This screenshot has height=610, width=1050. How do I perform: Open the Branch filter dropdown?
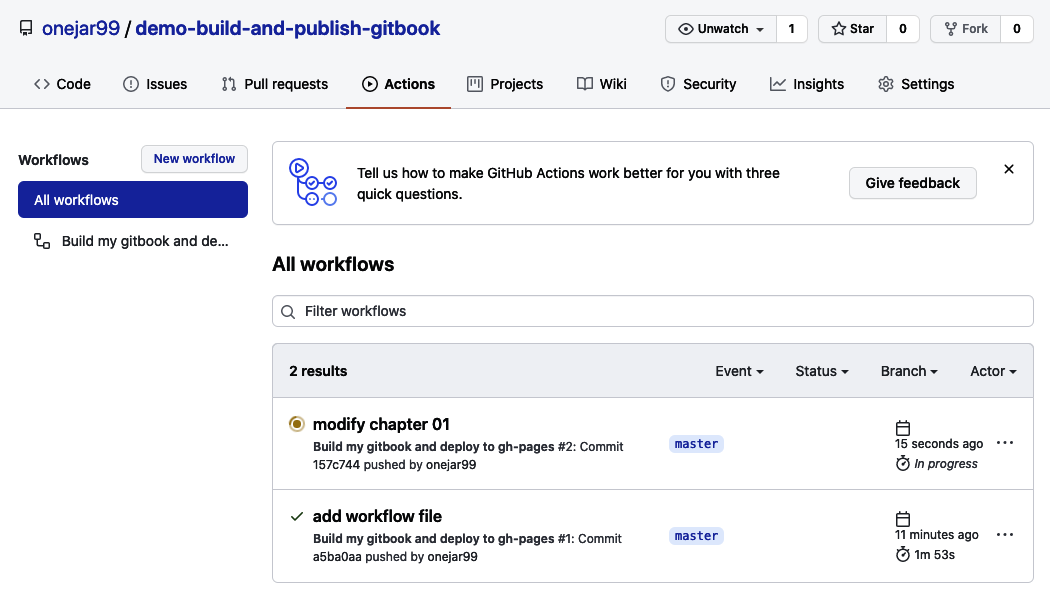point(909,371)
